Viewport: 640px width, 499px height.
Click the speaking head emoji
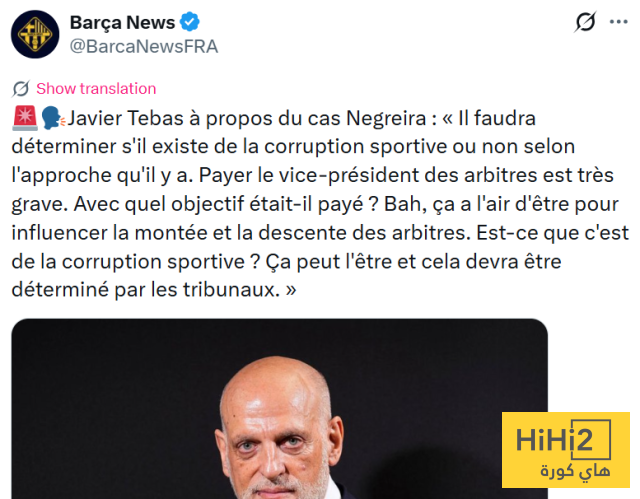coord(53,118)
